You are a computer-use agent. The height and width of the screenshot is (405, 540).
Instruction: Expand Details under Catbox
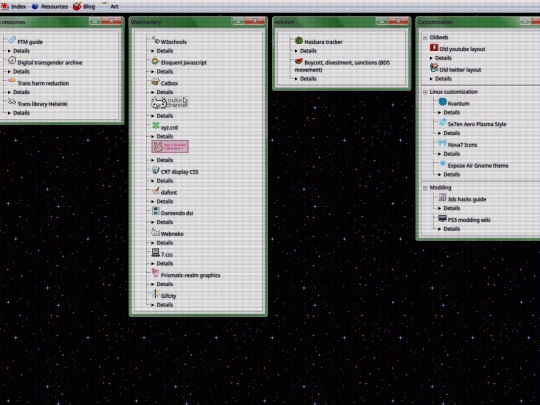pyautogui.click(x=162, y=92)
